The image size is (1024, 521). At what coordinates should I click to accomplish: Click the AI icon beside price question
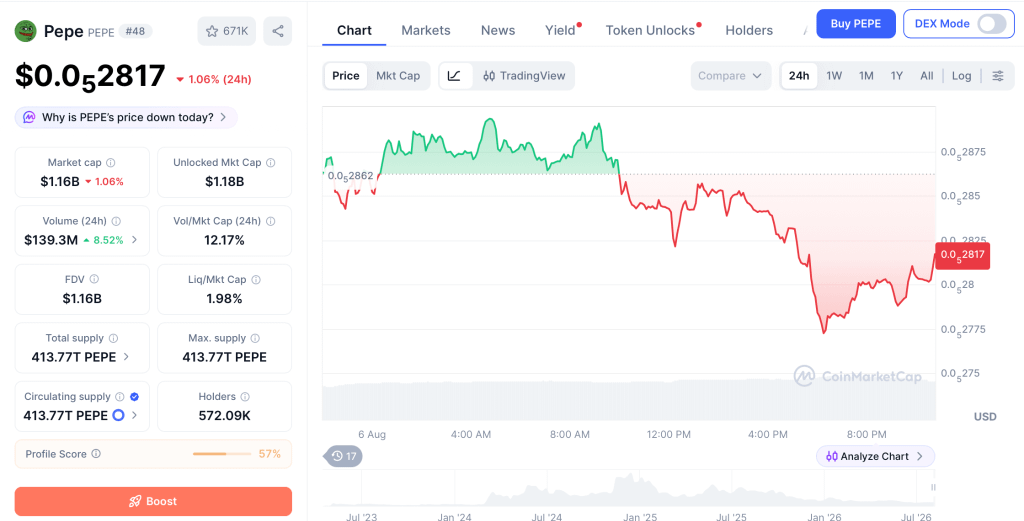point(29,118)
